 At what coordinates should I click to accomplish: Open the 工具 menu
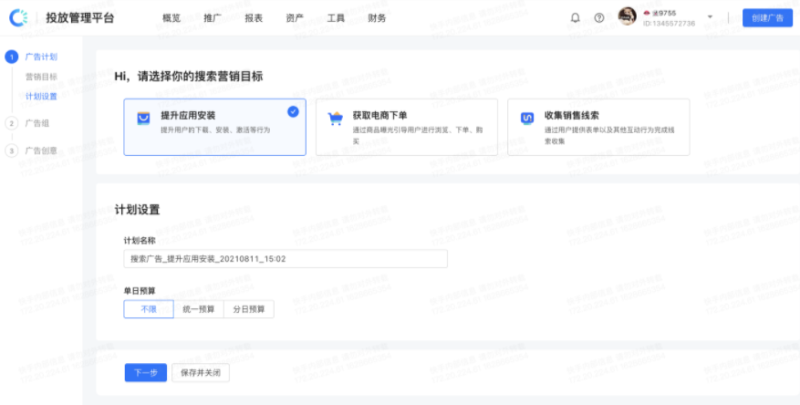point(336,18)
